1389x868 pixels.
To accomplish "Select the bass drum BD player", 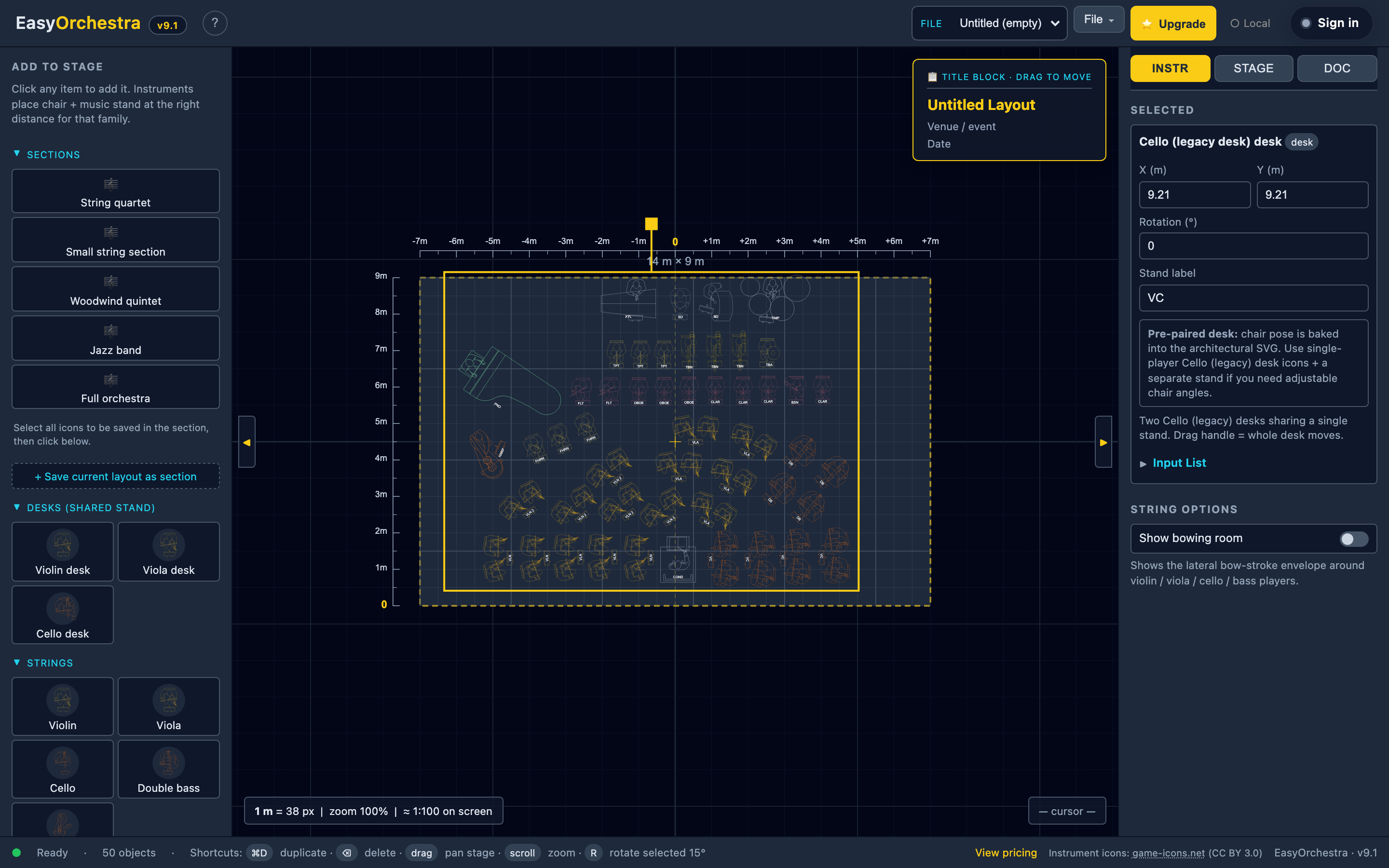I will (x=715, y=301).
